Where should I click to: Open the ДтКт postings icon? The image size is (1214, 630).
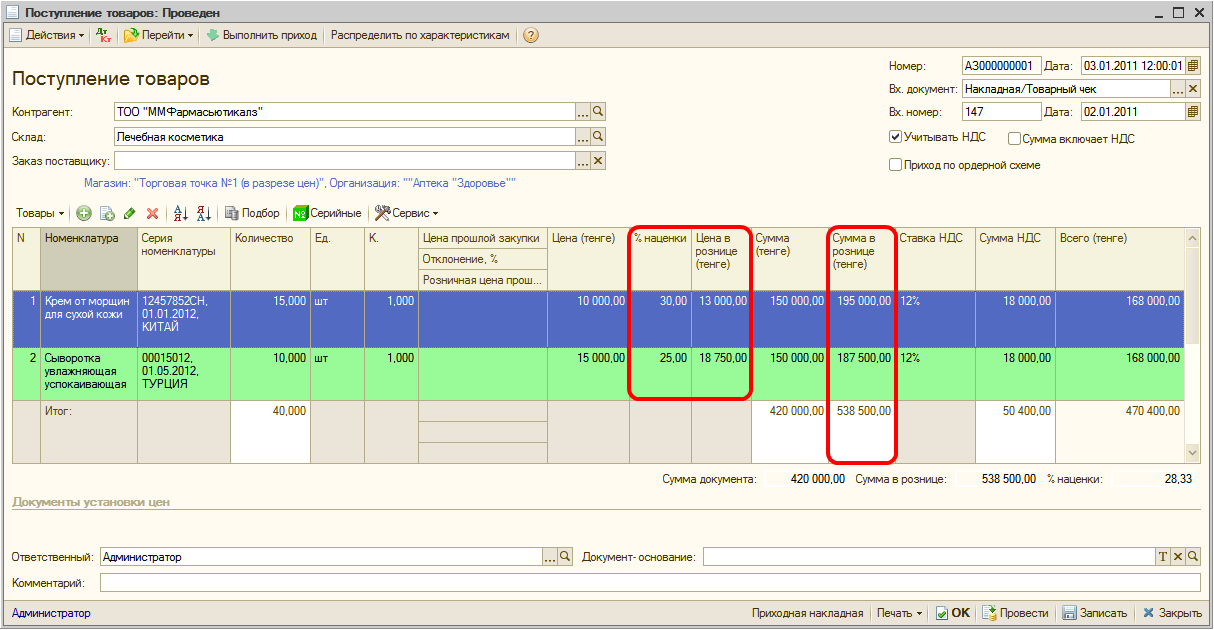103,35
